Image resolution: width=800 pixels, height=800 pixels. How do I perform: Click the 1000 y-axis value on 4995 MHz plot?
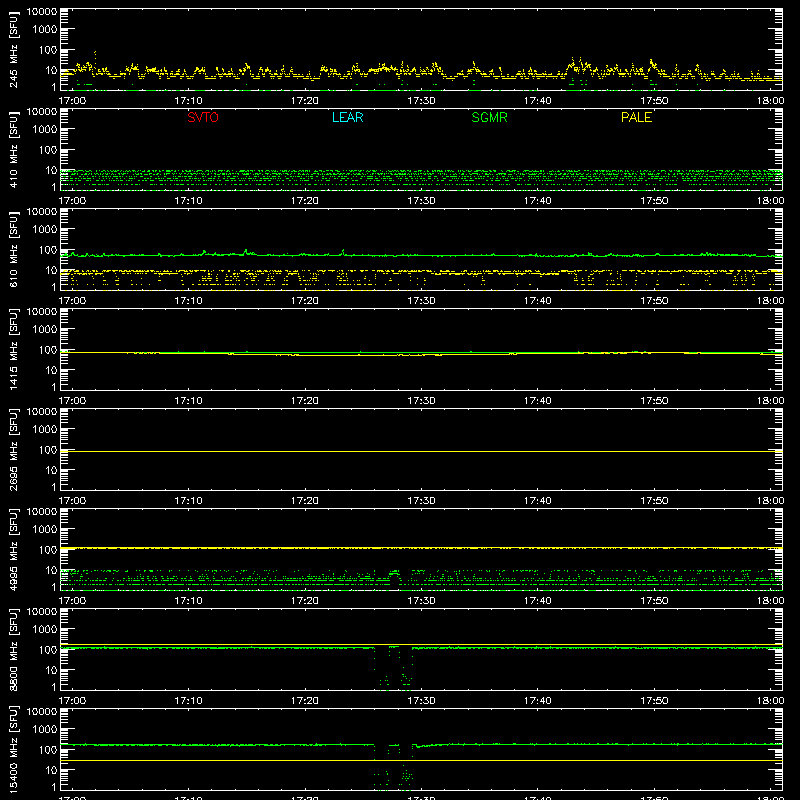(45, 530)
